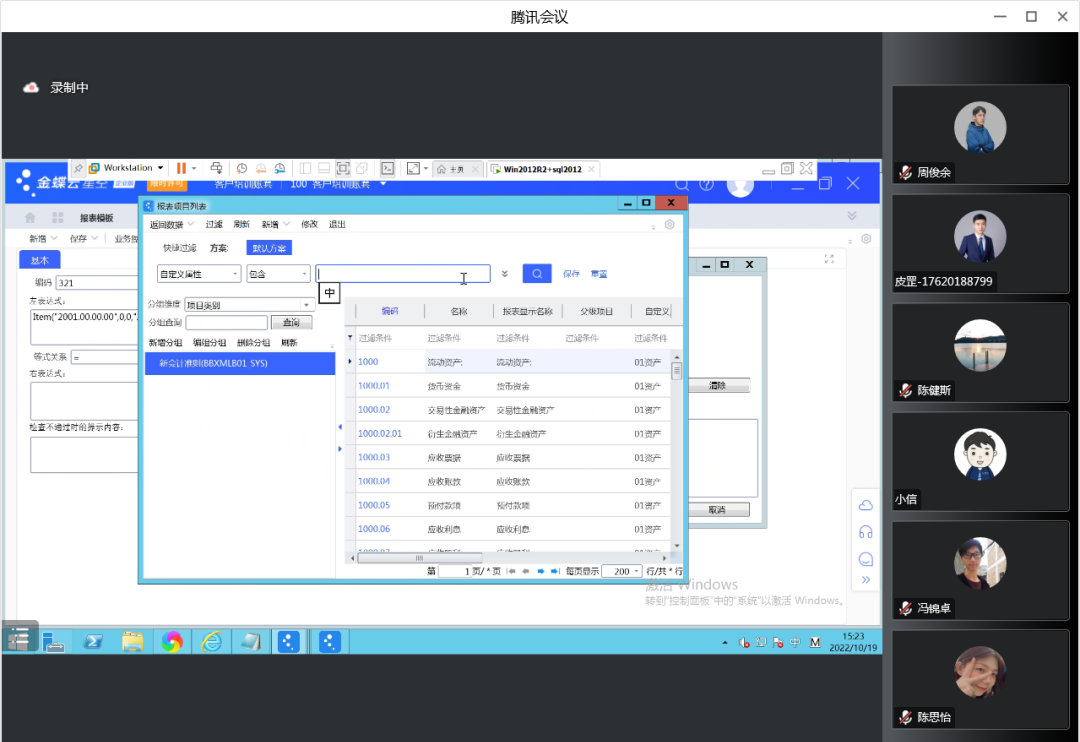The height and width of the screenshot is (742, 1080).
Task: Open Chrome-like browser in taskbar
Action: (172, 642)
